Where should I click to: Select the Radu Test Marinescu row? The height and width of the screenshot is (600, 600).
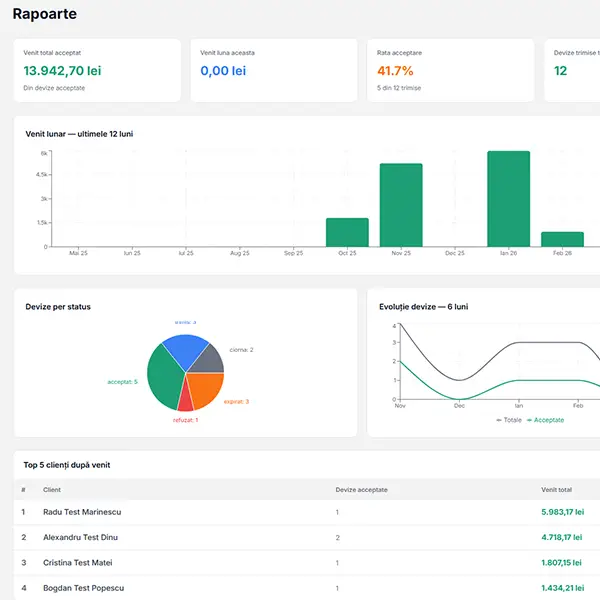click(x=307, y=512)
